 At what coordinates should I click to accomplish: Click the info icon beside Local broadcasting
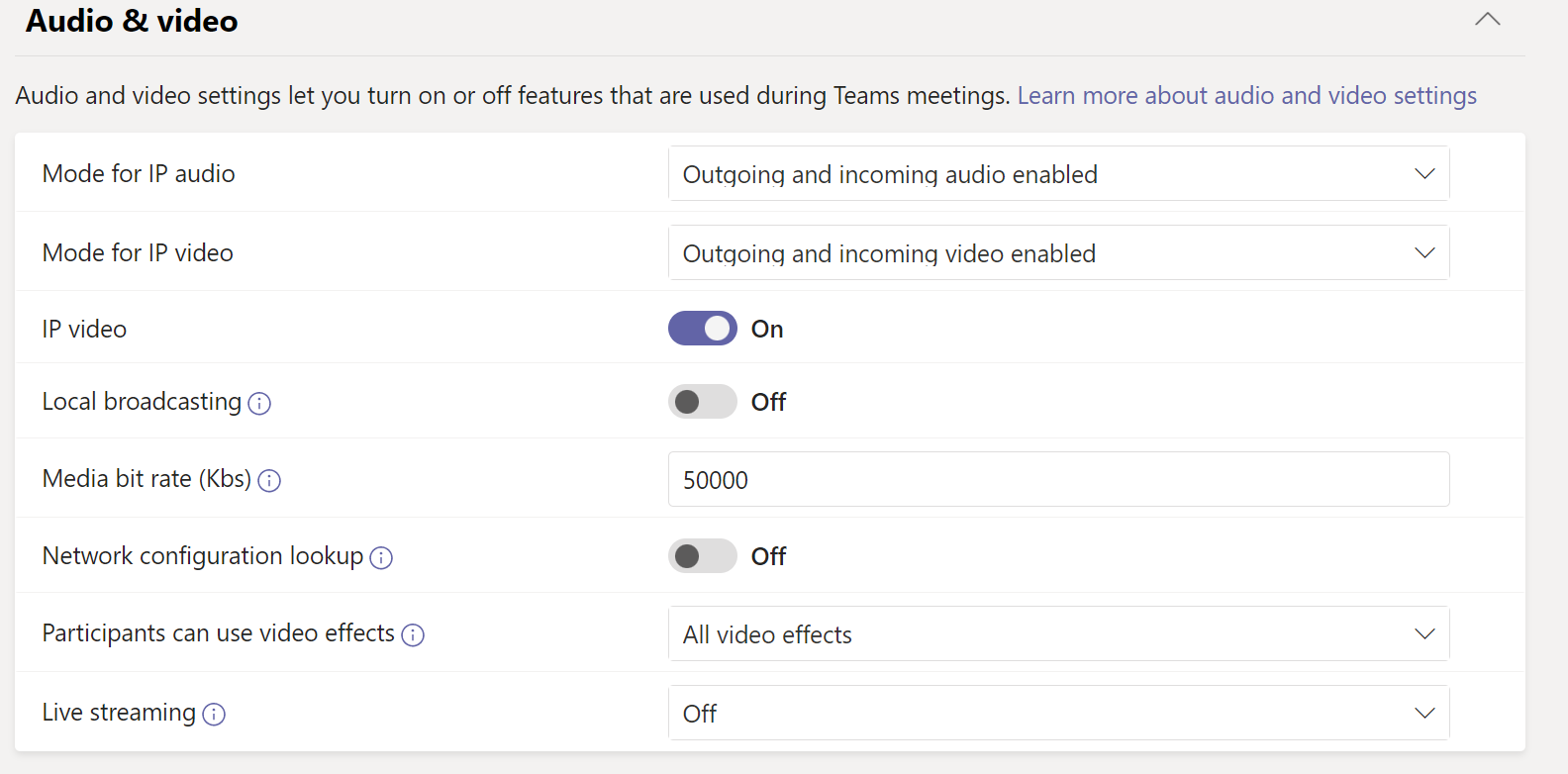(x=259, y=403)
